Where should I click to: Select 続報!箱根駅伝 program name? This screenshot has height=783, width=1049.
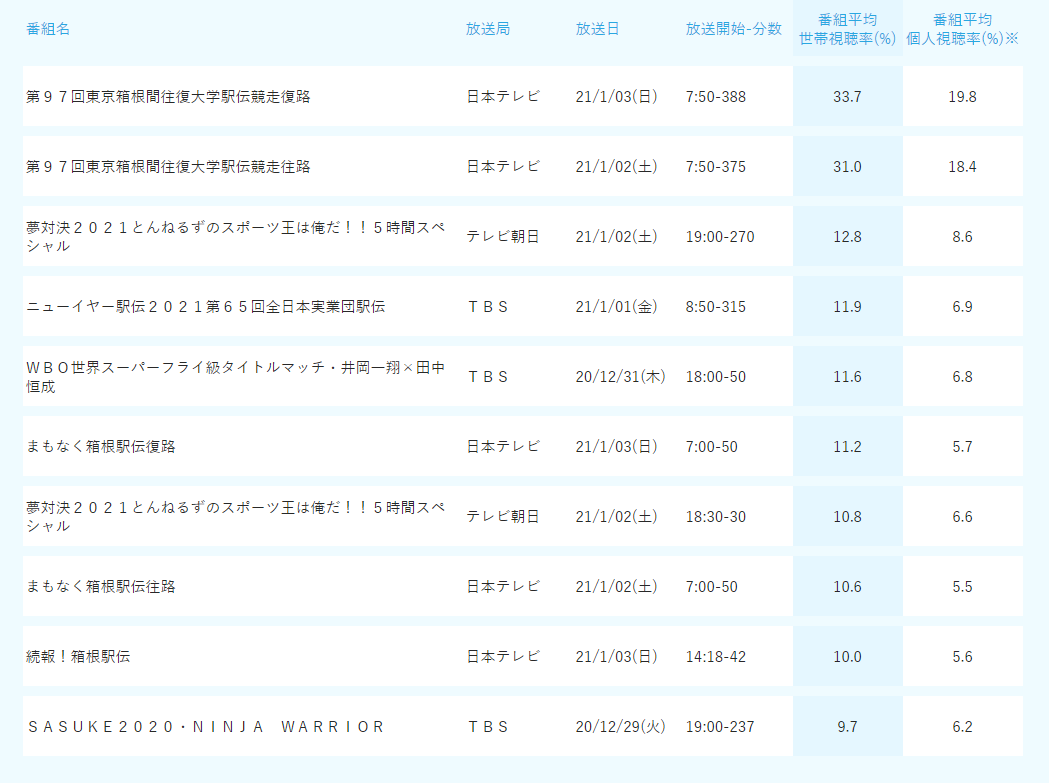[78, 657]
